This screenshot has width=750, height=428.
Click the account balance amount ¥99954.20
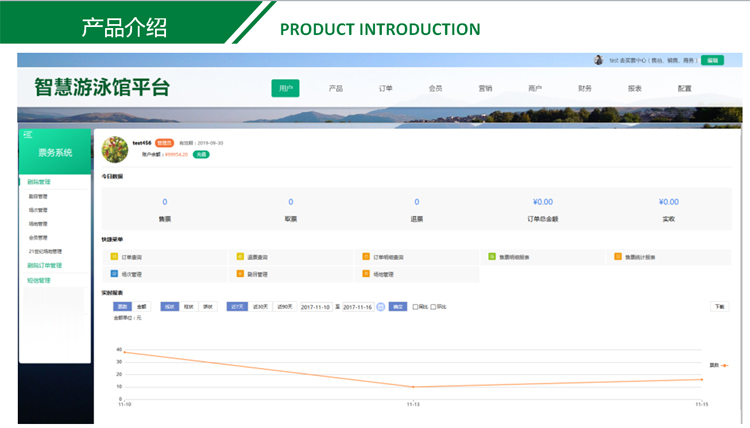click(176, 154)
